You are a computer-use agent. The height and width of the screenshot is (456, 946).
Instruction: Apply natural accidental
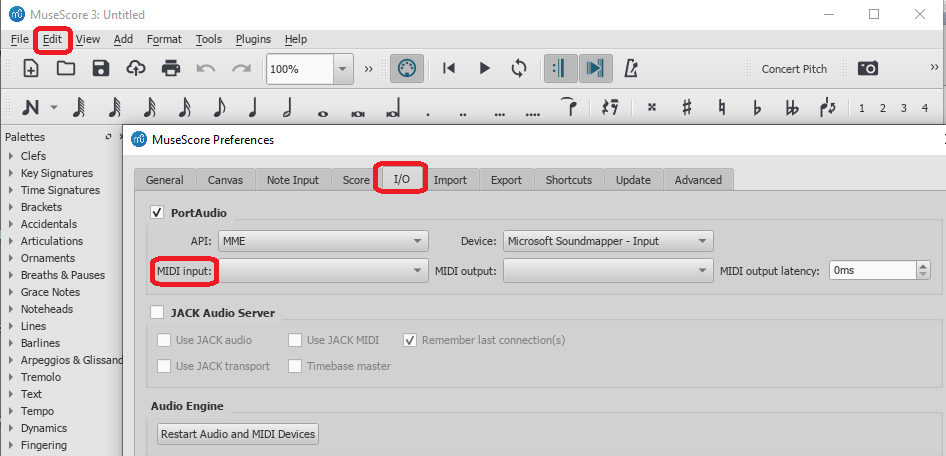(722, 107)
